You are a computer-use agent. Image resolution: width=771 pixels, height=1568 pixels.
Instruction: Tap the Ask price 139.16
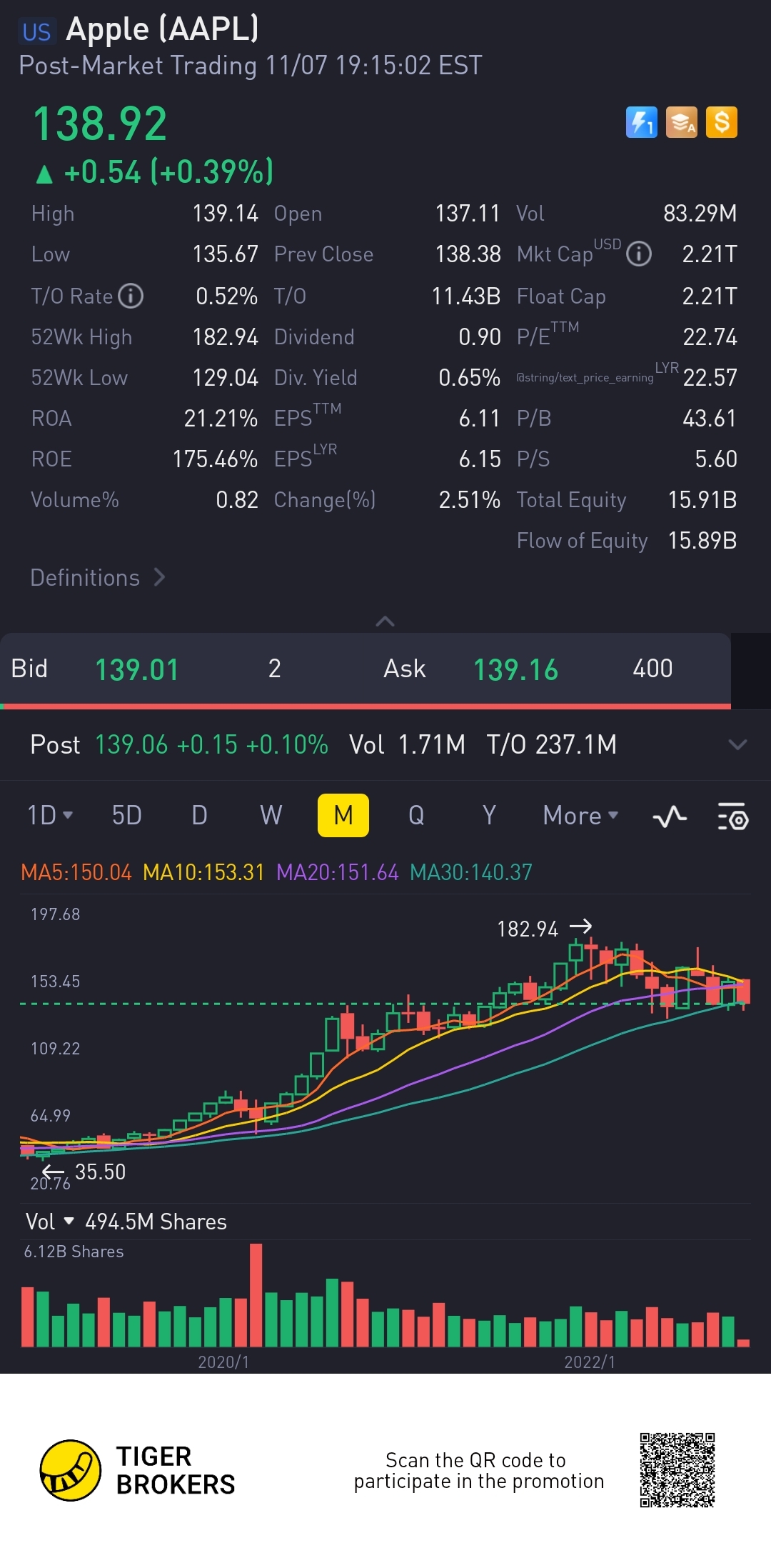pos(515,669)
